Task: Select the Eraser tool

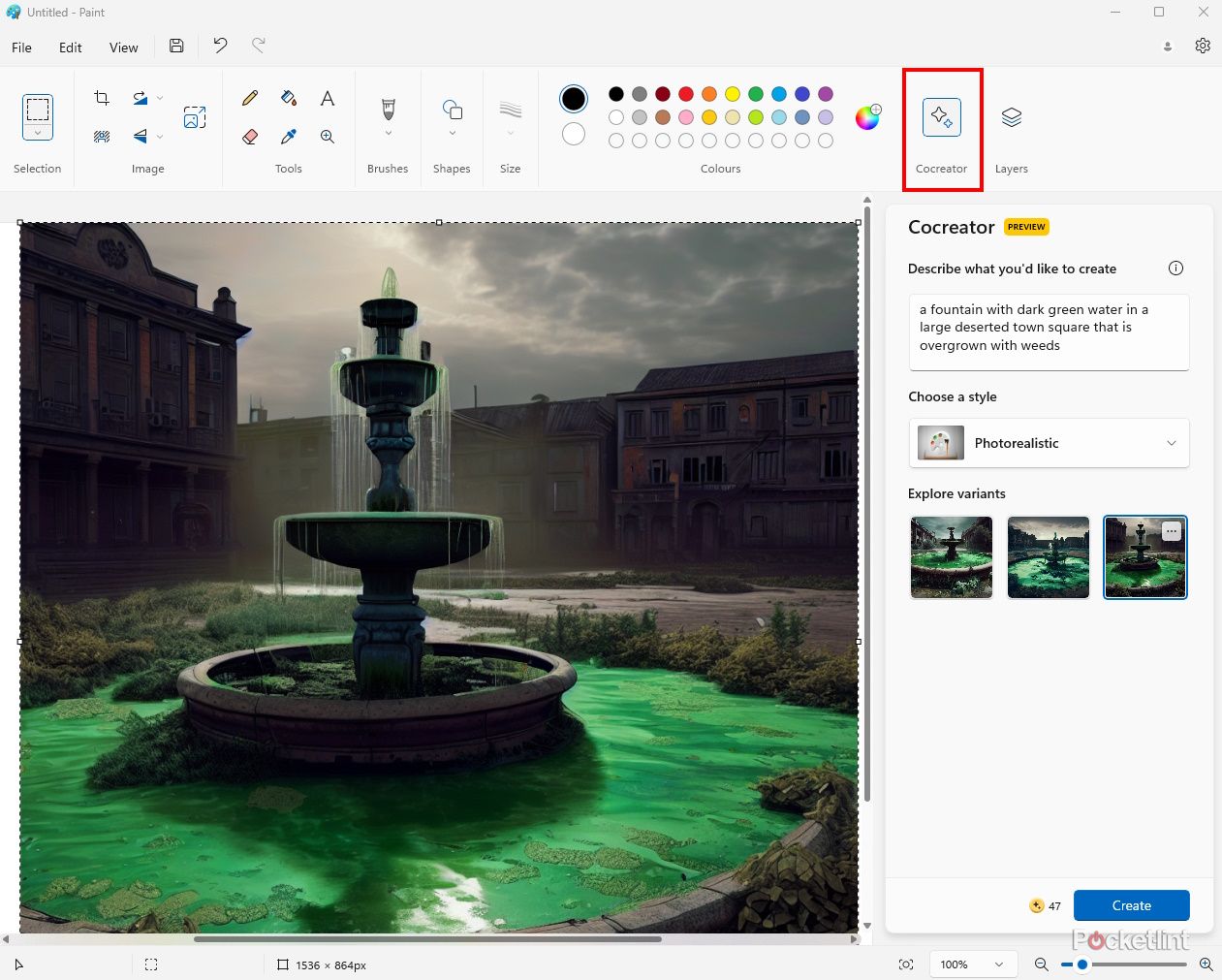Action: [x=250, y=137]
